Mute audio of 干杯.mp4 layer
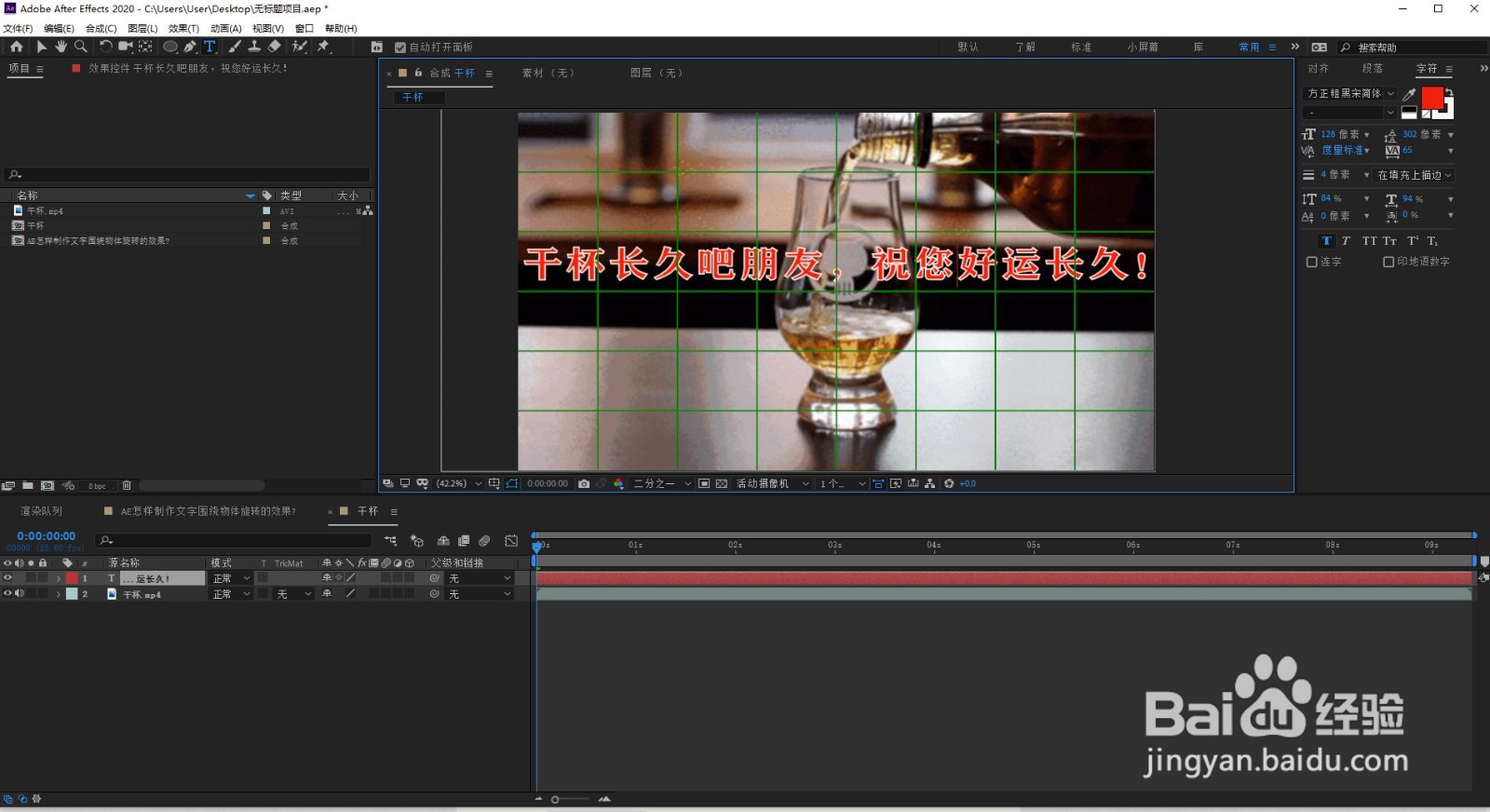The height and width of the screenshot is (812, 1490). 20,593
